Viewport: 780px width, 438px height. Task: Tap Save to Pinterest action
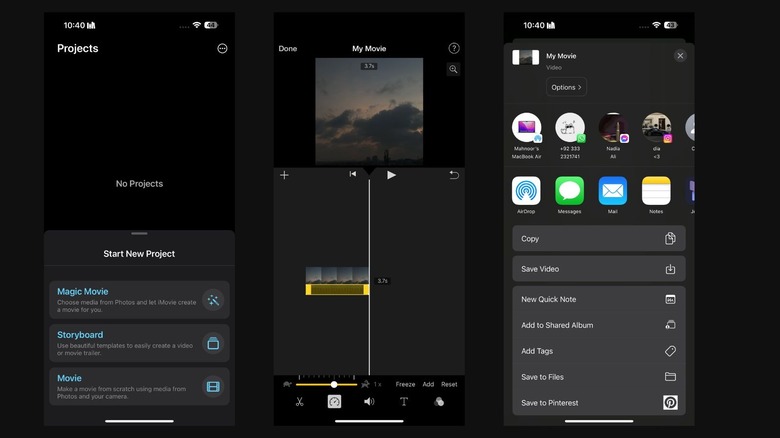tap(599, 403)
